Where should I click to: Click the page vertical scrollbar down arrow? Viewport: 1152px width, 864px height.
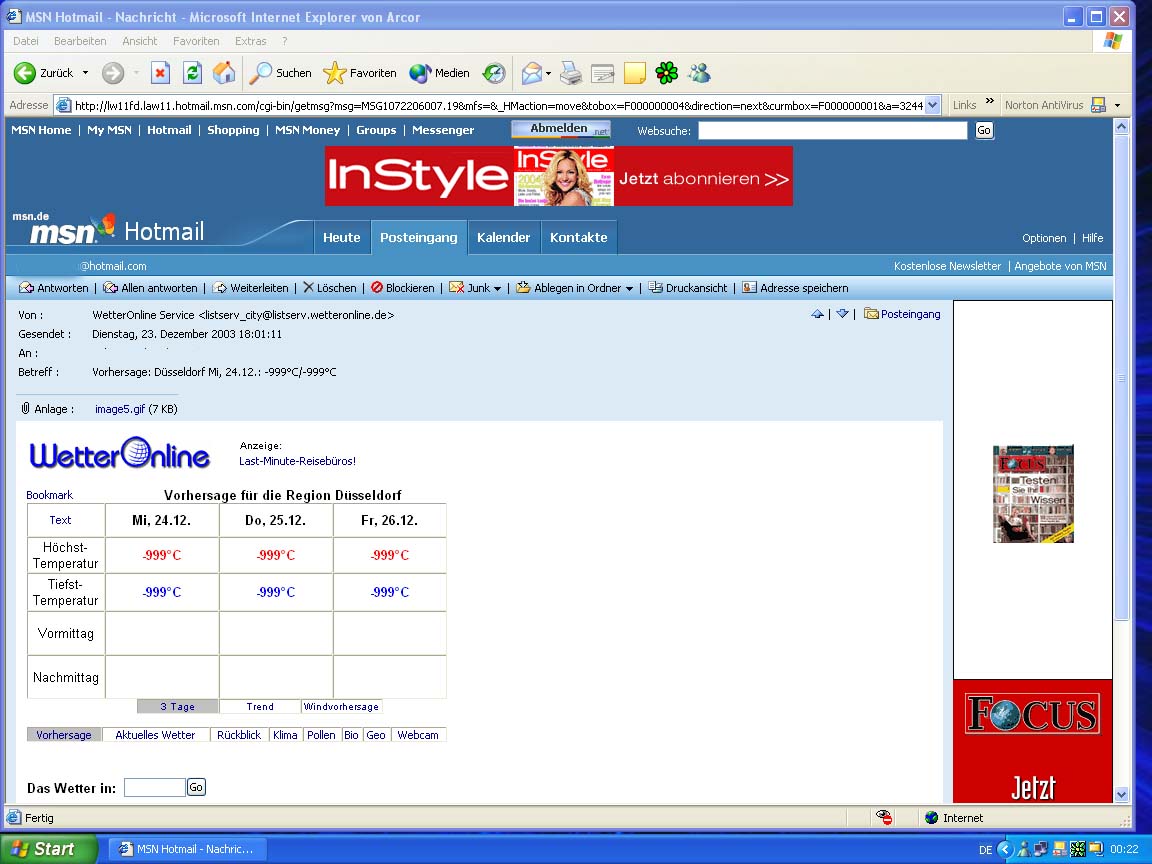(1121, 794)
